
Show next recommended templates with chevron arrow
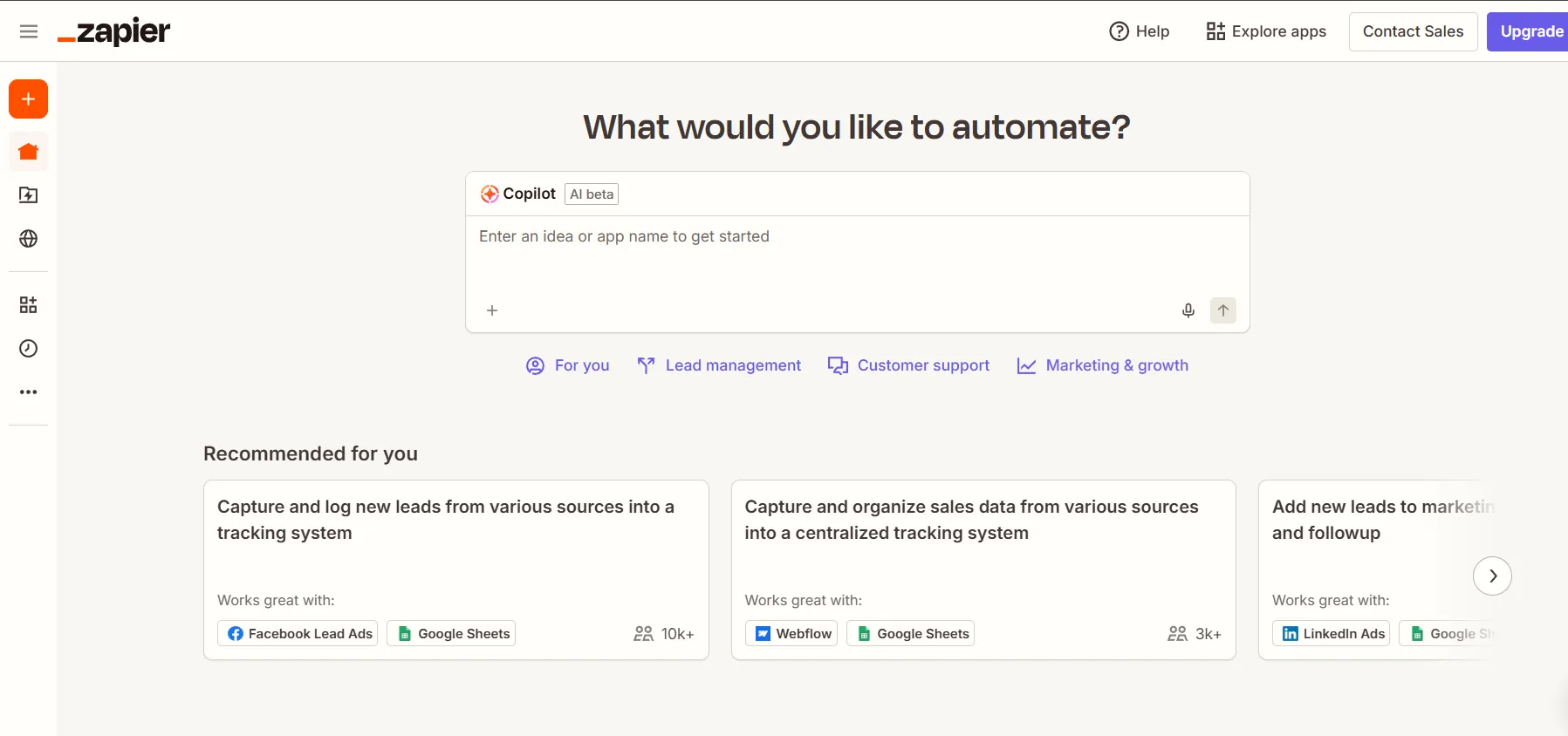pyautogui.click(x=1492, y=576)
